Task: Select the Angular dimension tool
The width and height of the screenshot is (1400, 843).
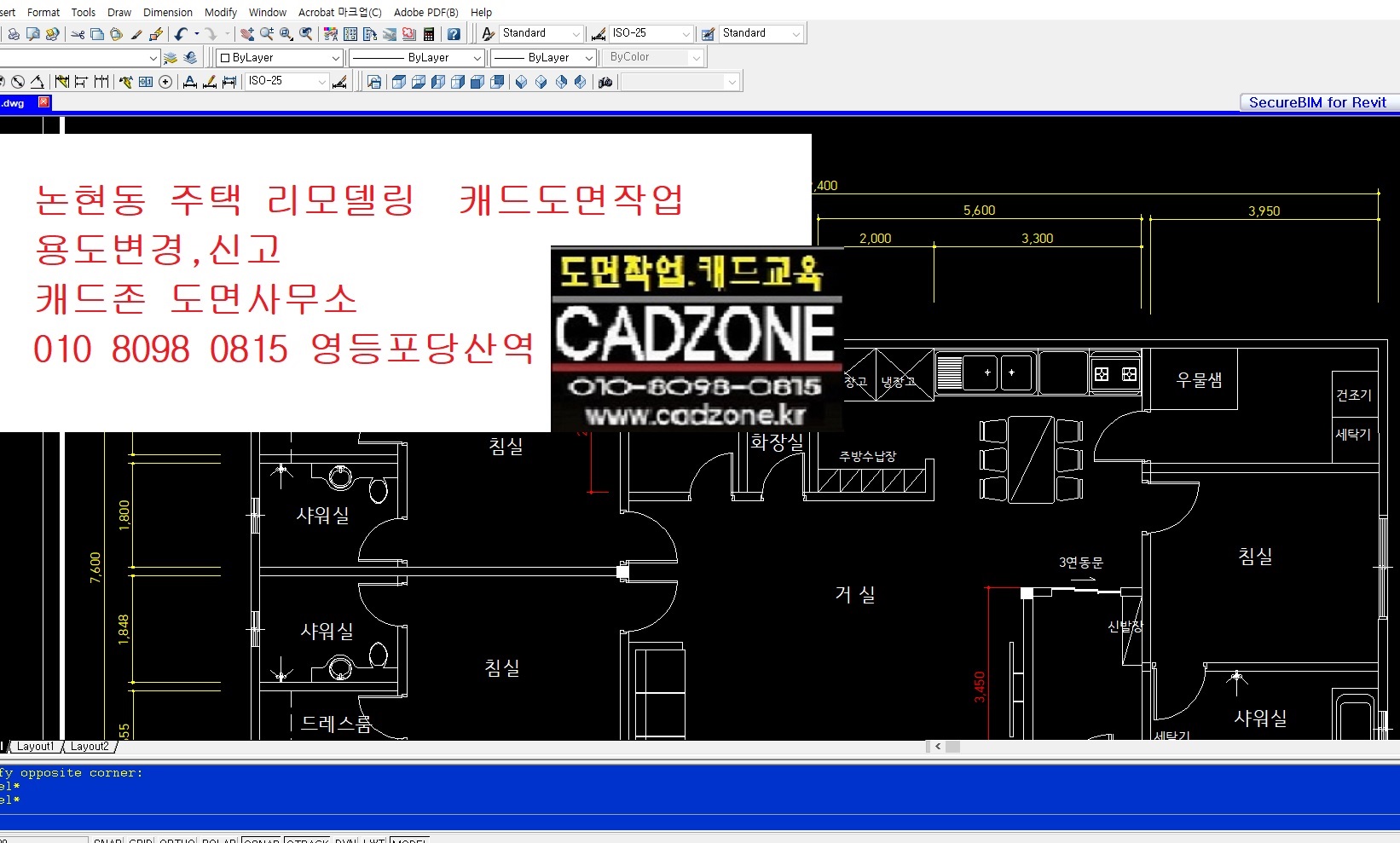Action: click(38, 82)
